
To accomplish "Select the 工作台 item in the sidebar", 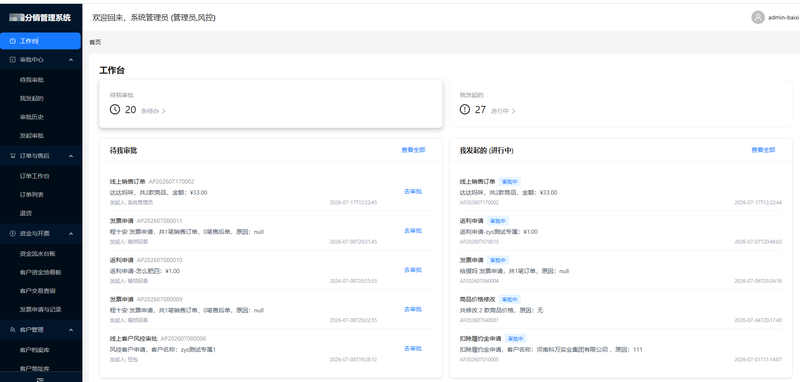I will (x=40, y=41).
